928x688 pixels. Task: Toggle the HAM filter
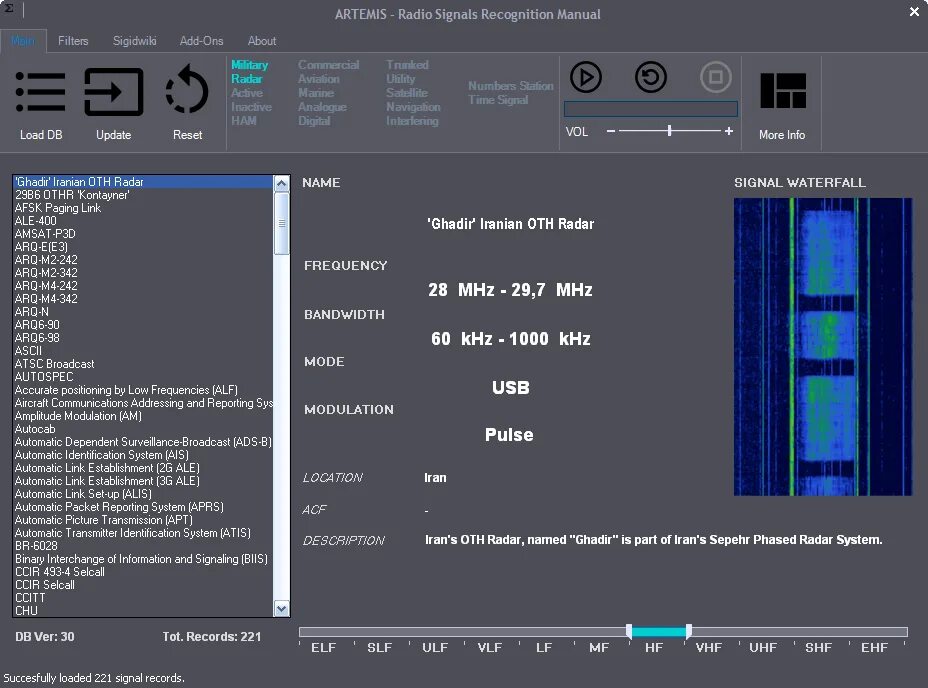click(243, 121)
